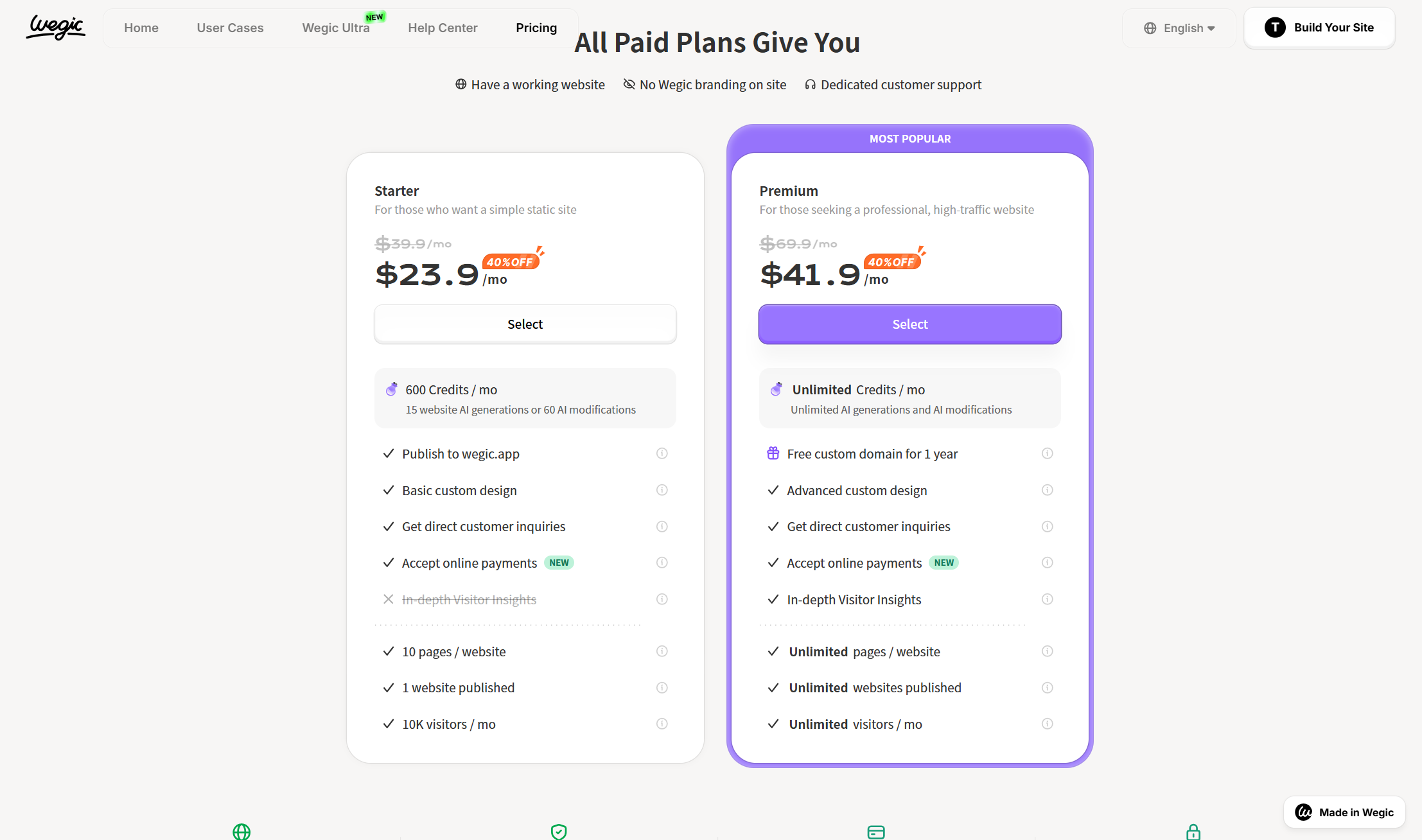Click the Wegic logo
The image size is (1422, 840).
tap(56, 28)
